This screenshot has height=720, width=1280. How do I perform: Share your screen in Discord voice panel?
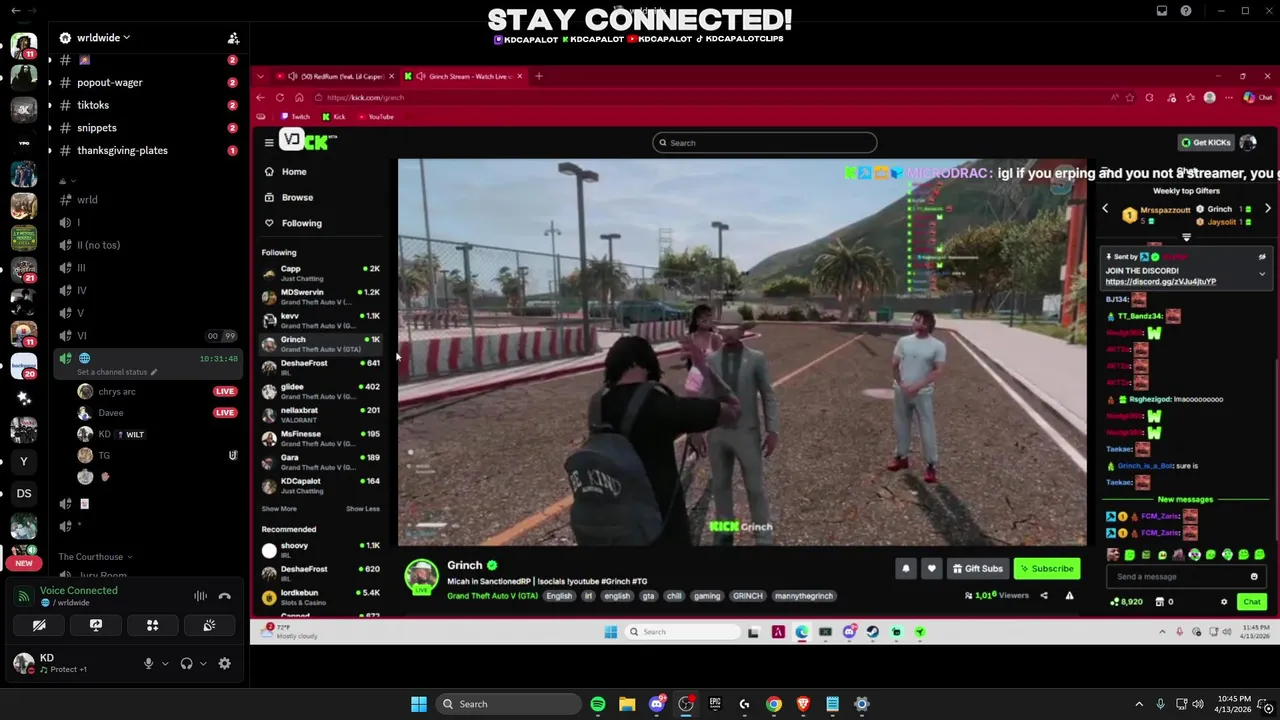click(x=96, y=625)
